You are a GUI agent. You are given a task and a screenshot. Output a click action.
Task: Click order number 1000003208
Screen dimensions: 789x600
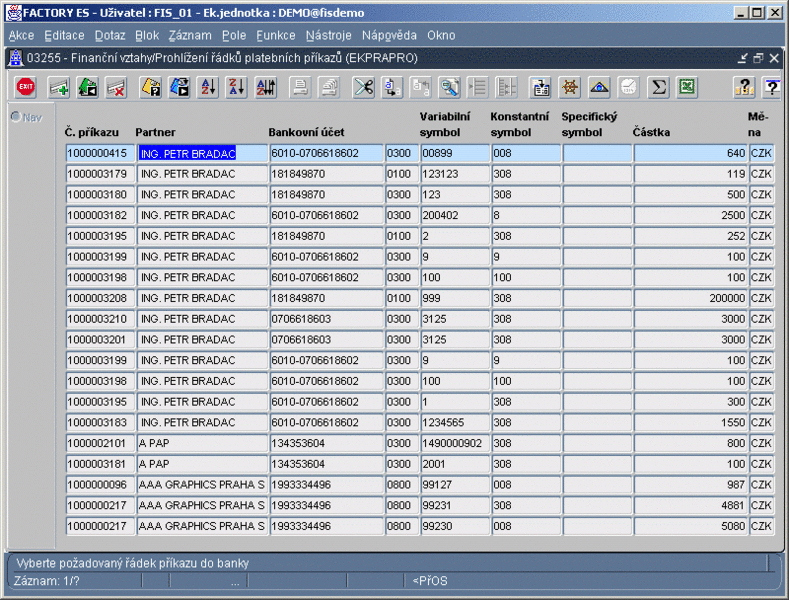point(100,298)
